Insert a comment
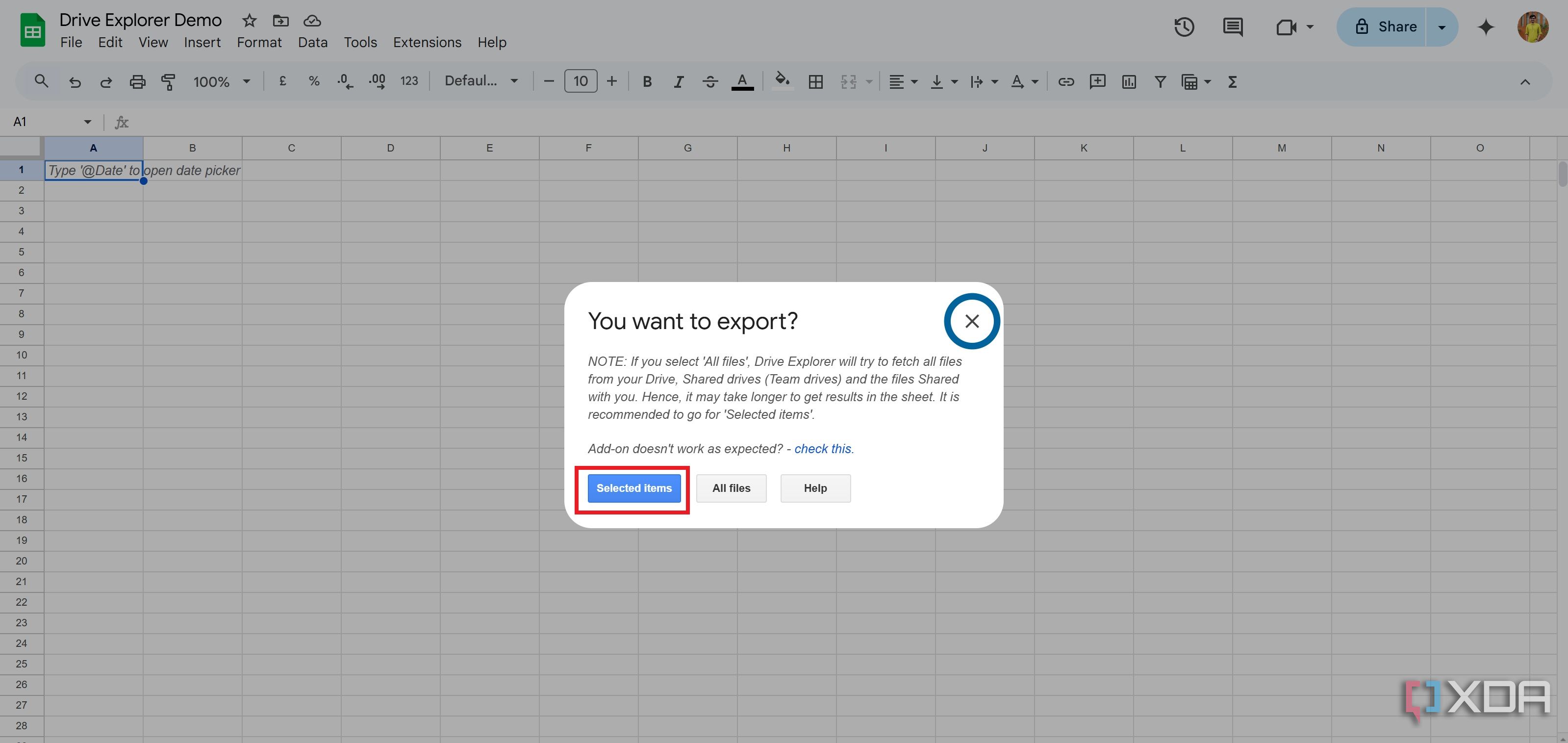Viewport: 1568px width, 743px height. coord(1097,81)
